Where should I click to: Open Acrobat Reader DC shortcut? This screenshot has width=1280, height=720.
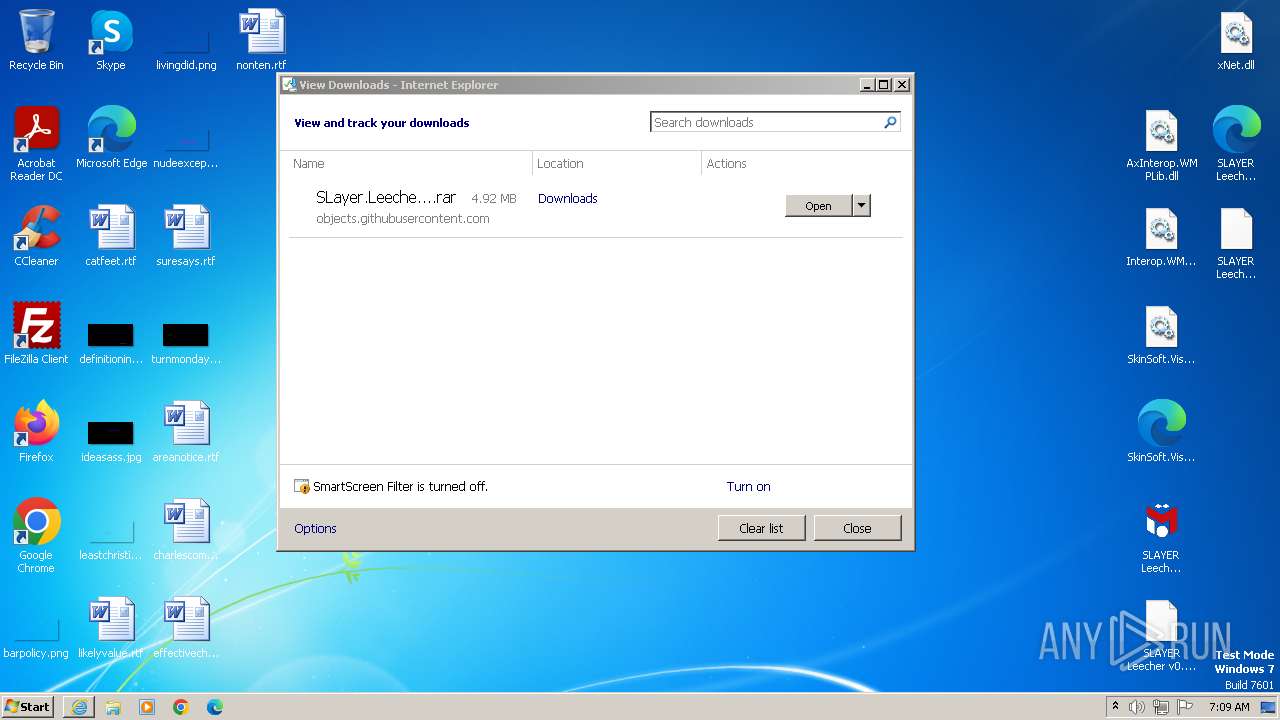pyautogui.click(x=36, y=144)
